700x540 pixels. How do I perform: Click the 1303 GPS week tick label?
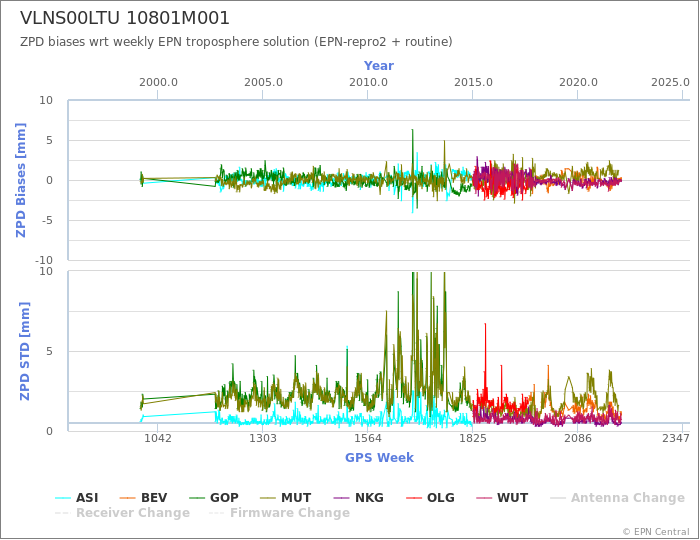[262, 438]
